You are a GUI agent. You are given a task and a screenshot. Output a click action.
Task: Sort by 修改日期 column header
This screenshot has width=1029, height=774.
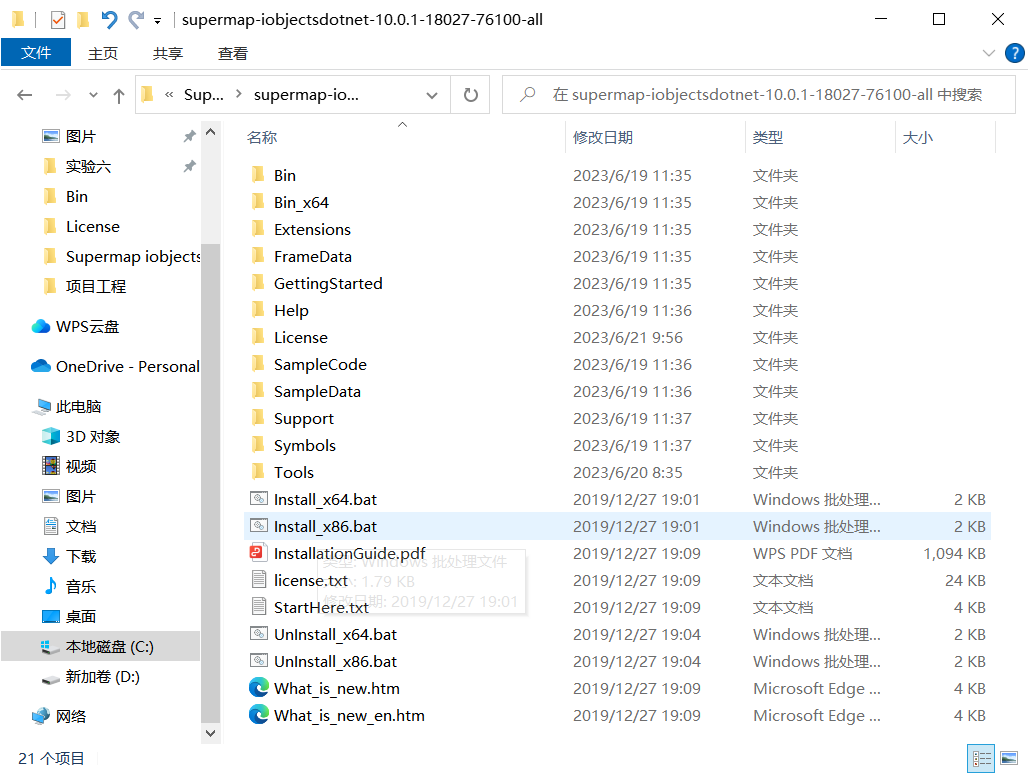click(602, 137)
